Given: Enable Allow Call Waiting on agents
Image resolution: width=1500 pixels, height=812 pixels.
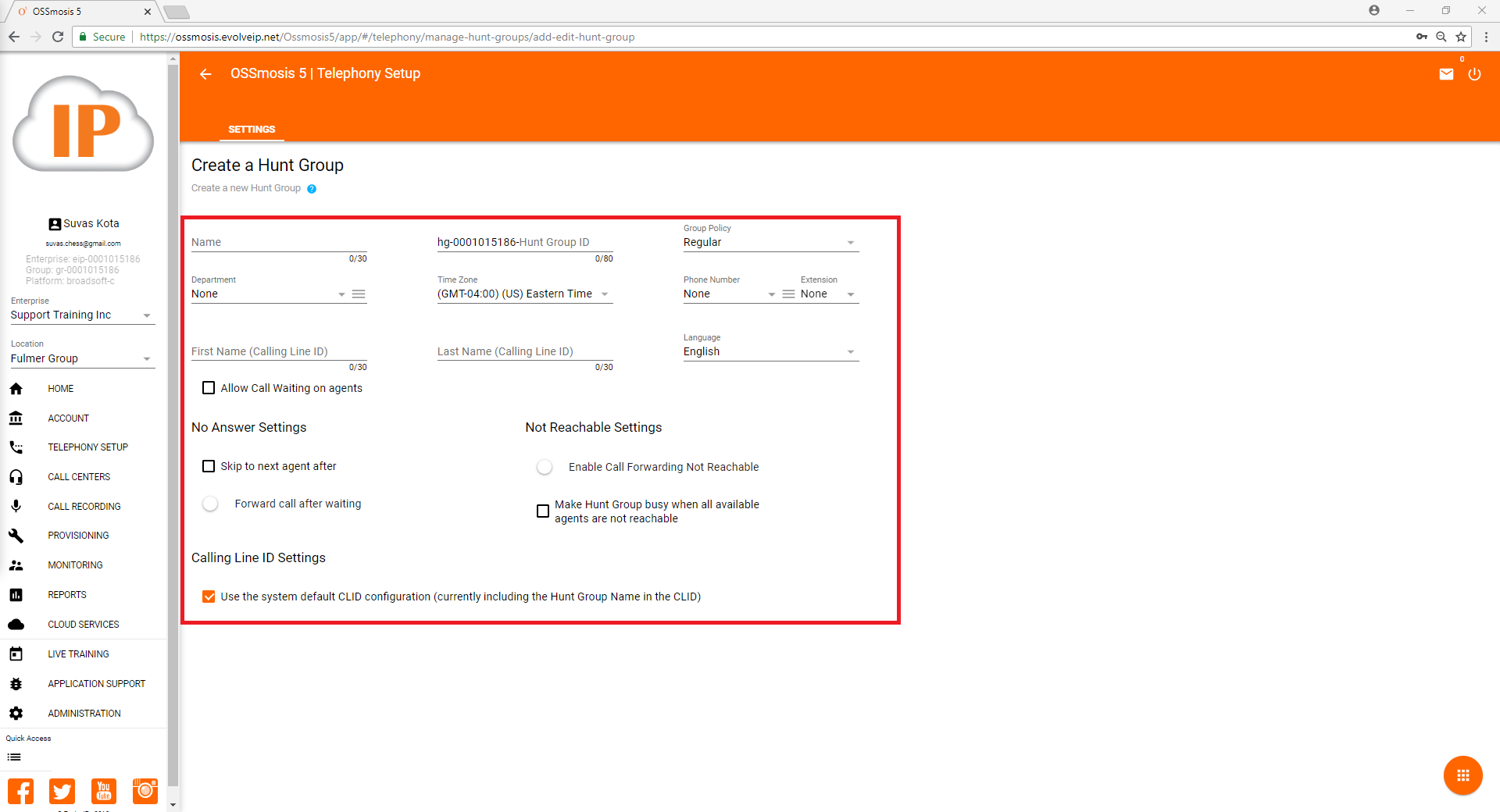Looking at the screenshot, I should 209,388.
